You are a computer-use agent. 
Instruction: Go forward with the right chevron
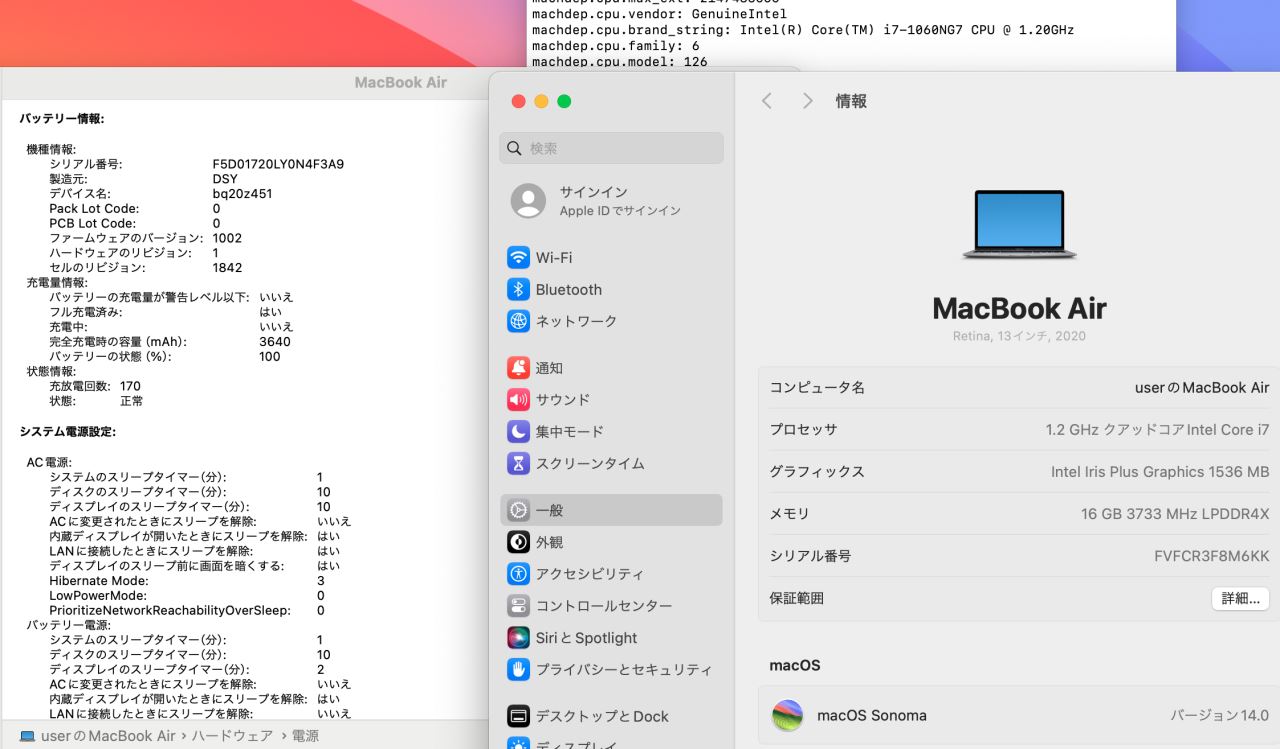point(808,101)
